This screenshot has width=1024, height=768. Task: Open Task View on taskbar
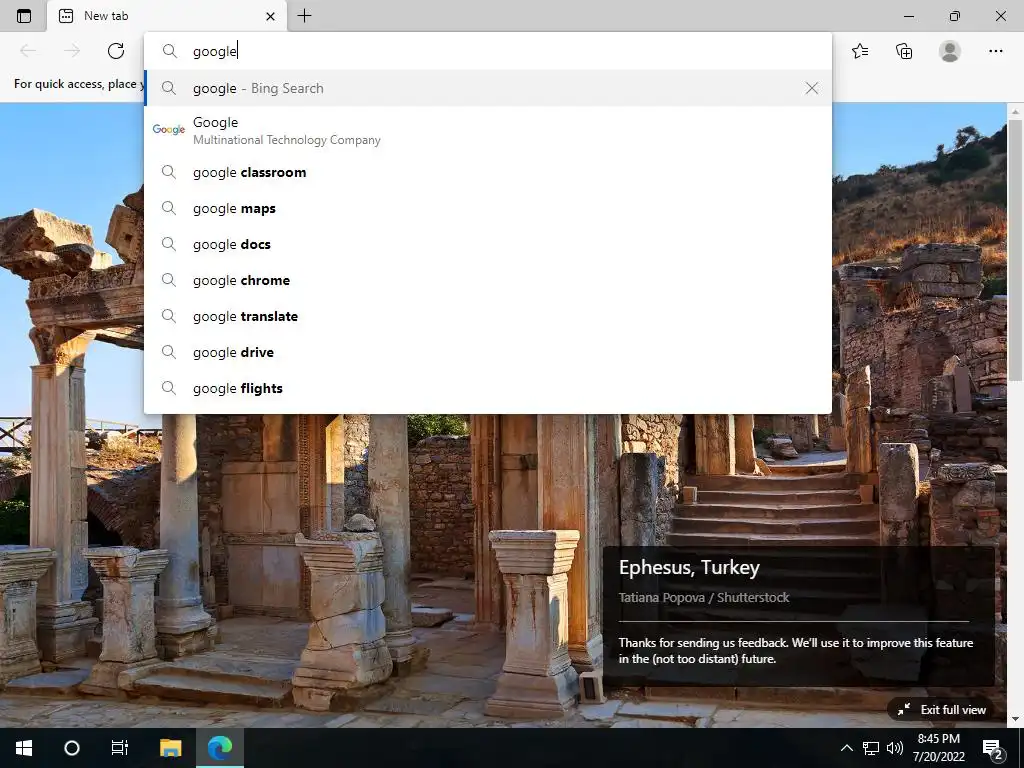[120, 748]
